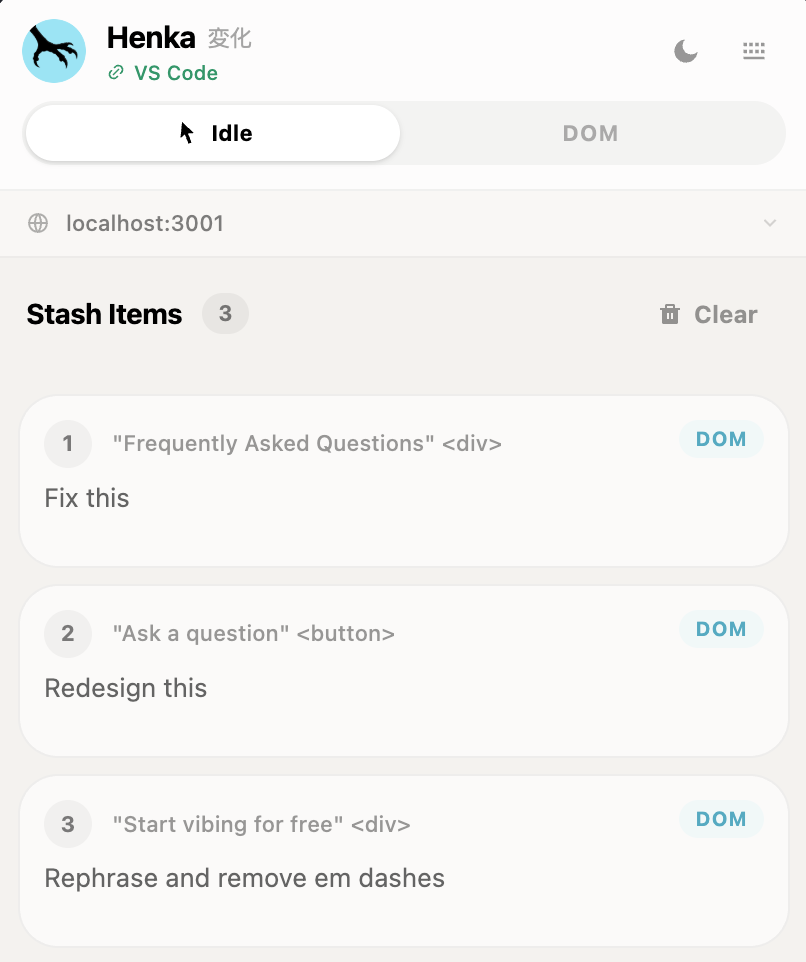
Task: Click the Henka dog logo icon
Action: (x=53, y=50)
